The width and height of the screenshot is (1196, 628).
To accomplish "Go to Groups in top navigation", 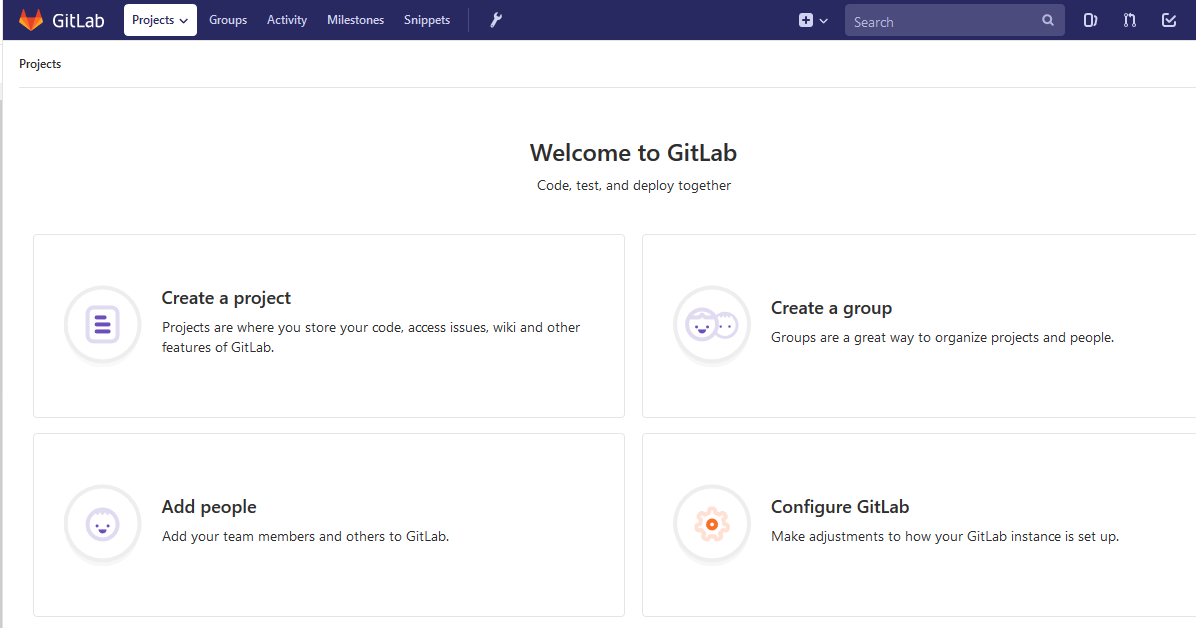I will [228, 20].
